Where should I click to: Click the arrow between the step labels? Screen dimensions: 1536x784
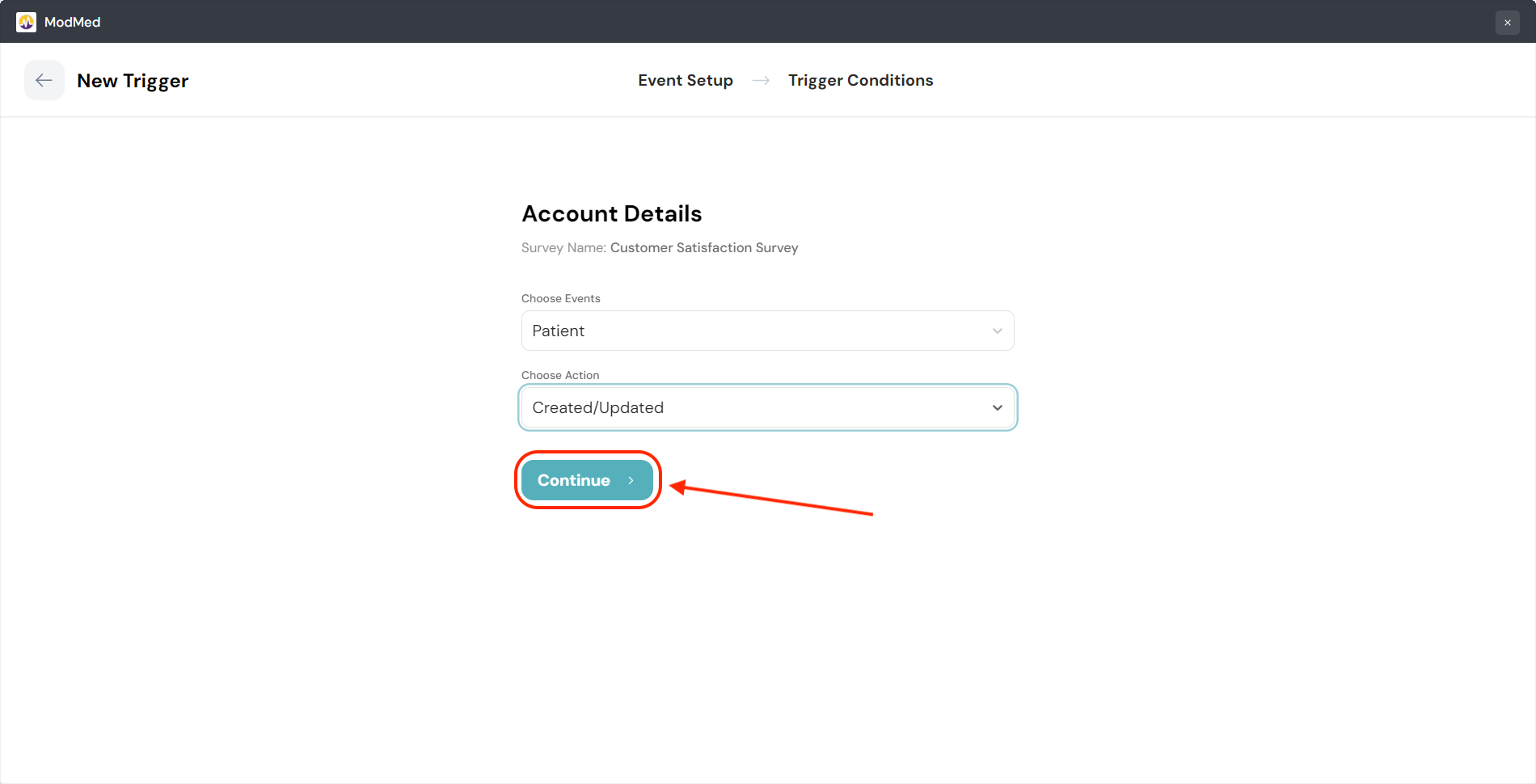(x=761, y=80)
